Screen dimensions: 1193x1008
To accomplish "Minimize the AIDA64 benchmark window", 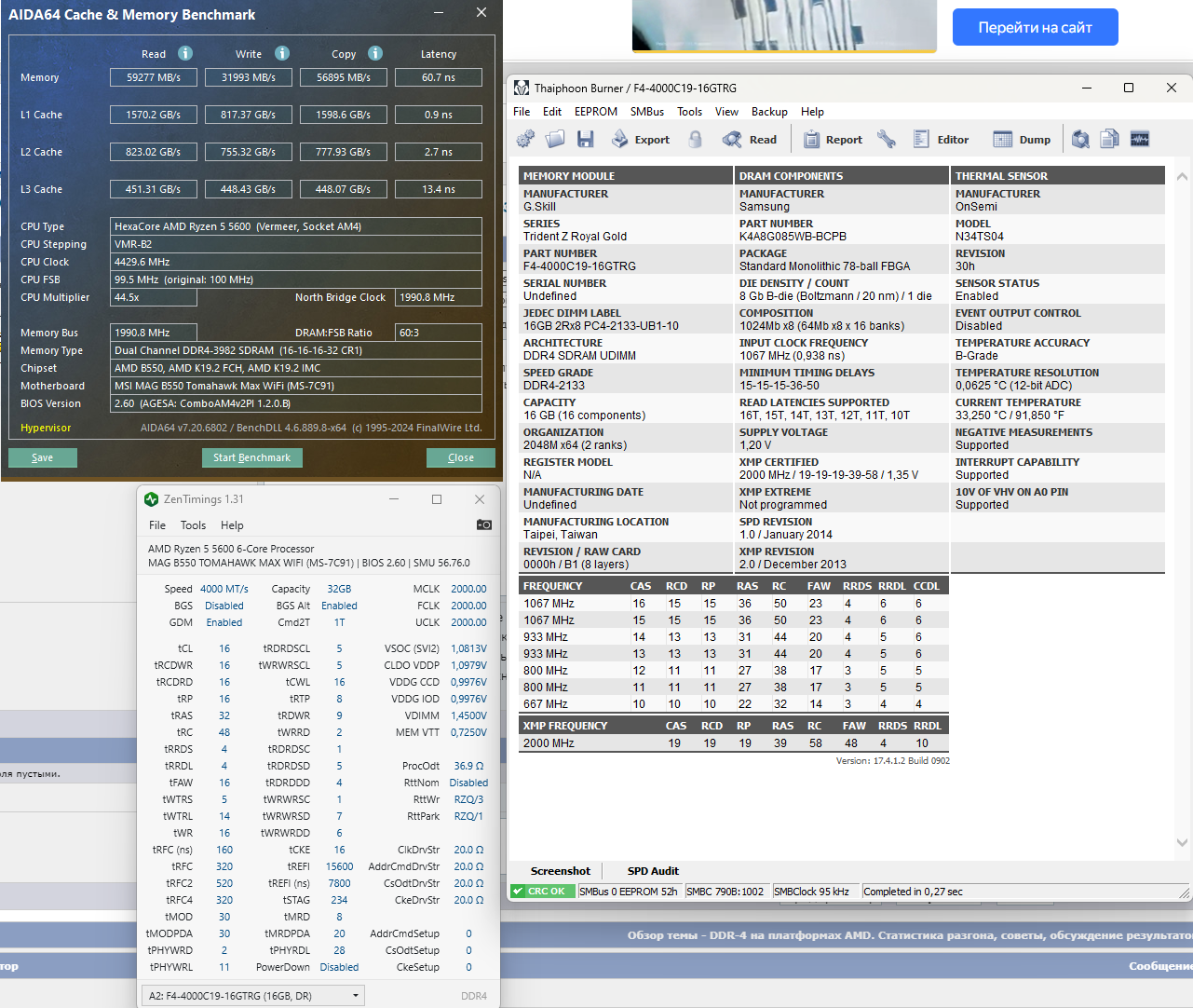I will [440, 13].
